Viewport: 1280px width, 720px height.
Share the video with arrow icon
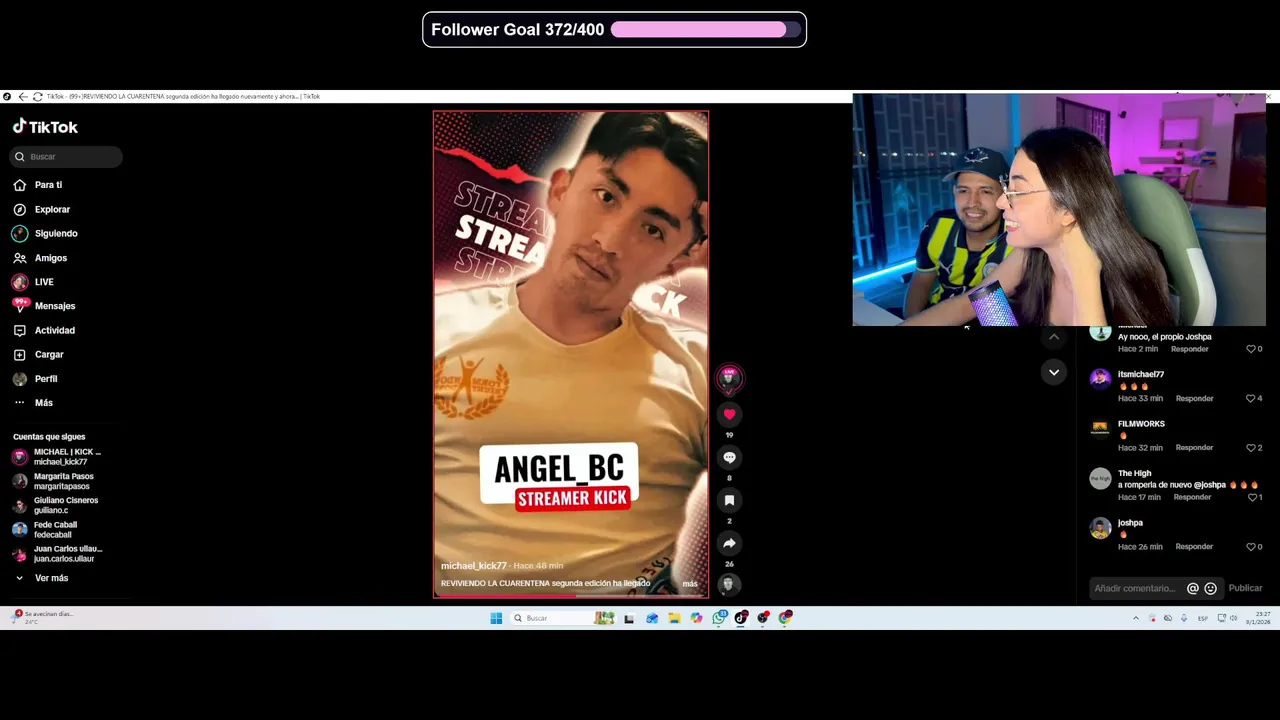(729, 543)
